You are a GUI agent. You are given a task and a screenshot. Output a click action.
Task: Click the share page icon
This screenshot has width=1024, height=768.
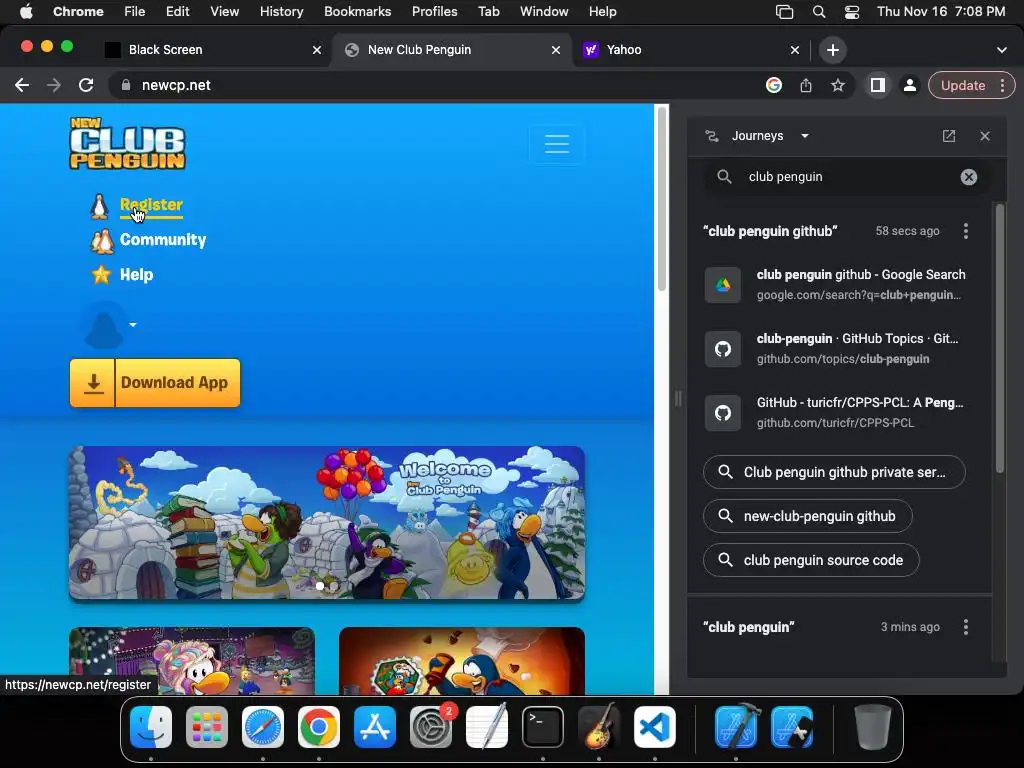tap(806, 86)
